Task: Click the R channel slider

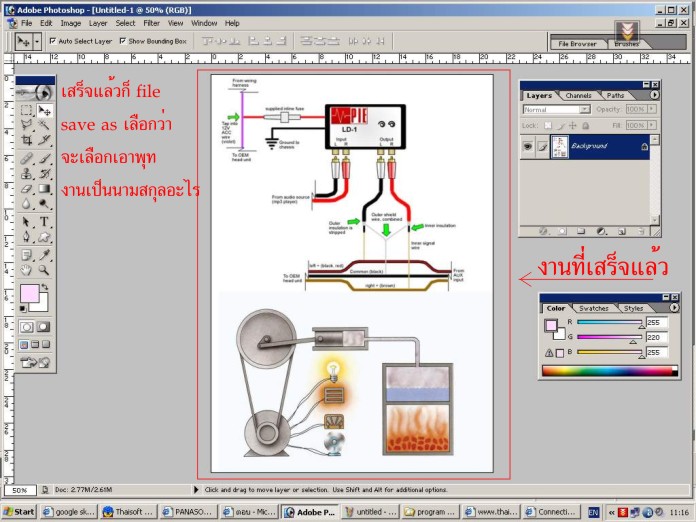Action: tap(609, 322)
